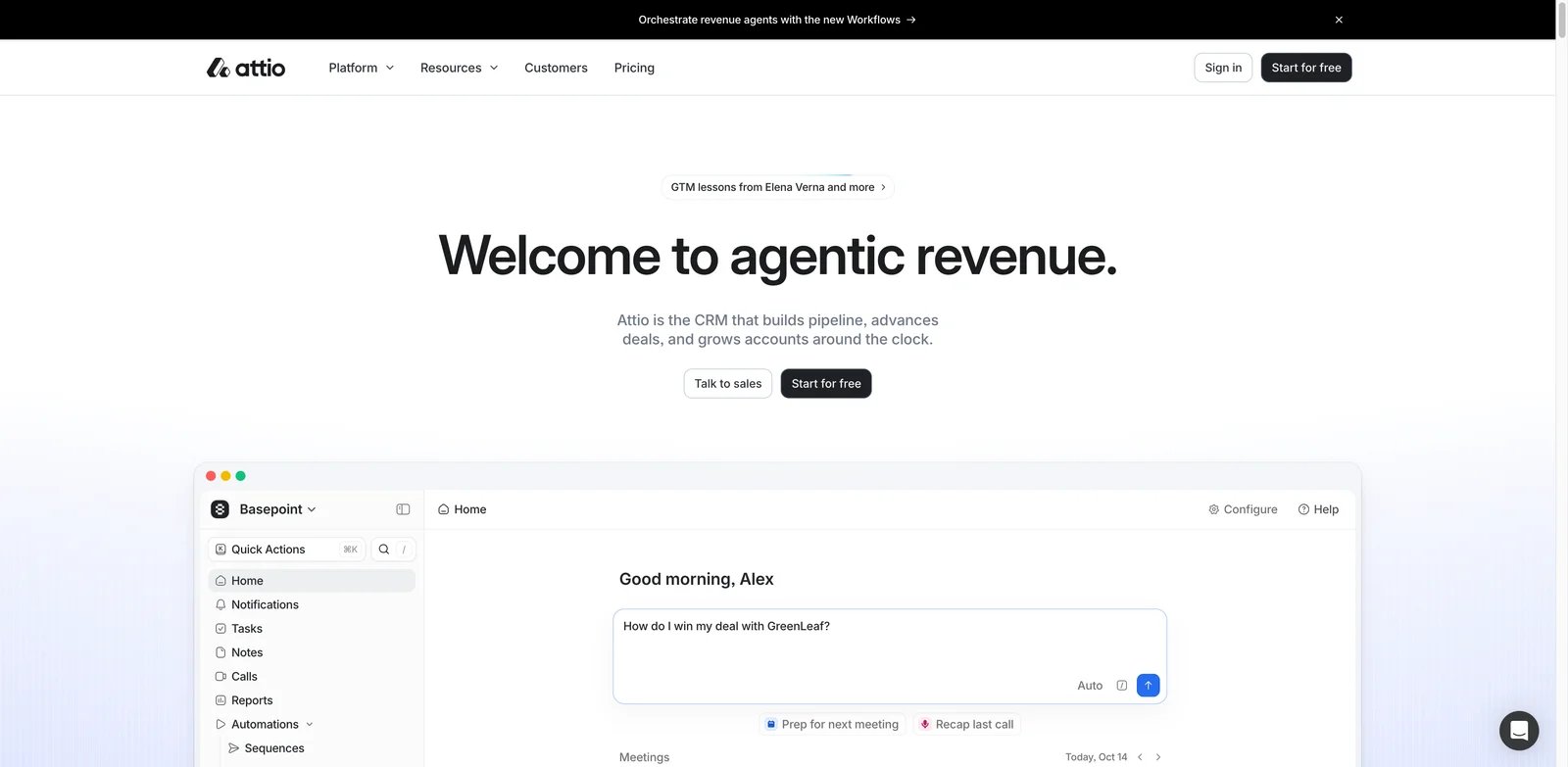1568x767 pixels.
Task: Click the Tasks checkmark icon
Action: [220, 629]
